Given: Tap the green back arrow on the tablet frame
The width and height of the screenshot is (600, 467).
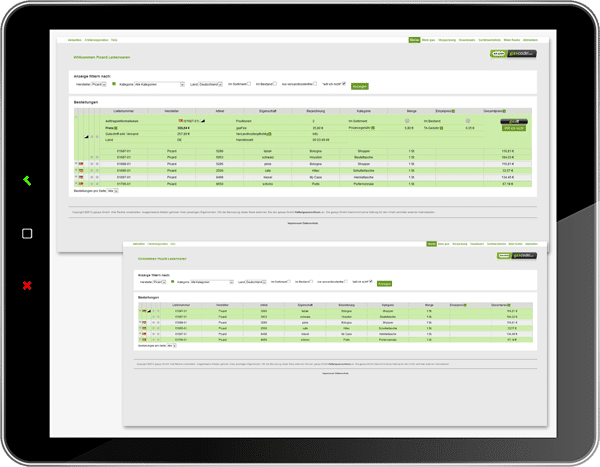Looking at the screenshot, I should coord(27,180).
